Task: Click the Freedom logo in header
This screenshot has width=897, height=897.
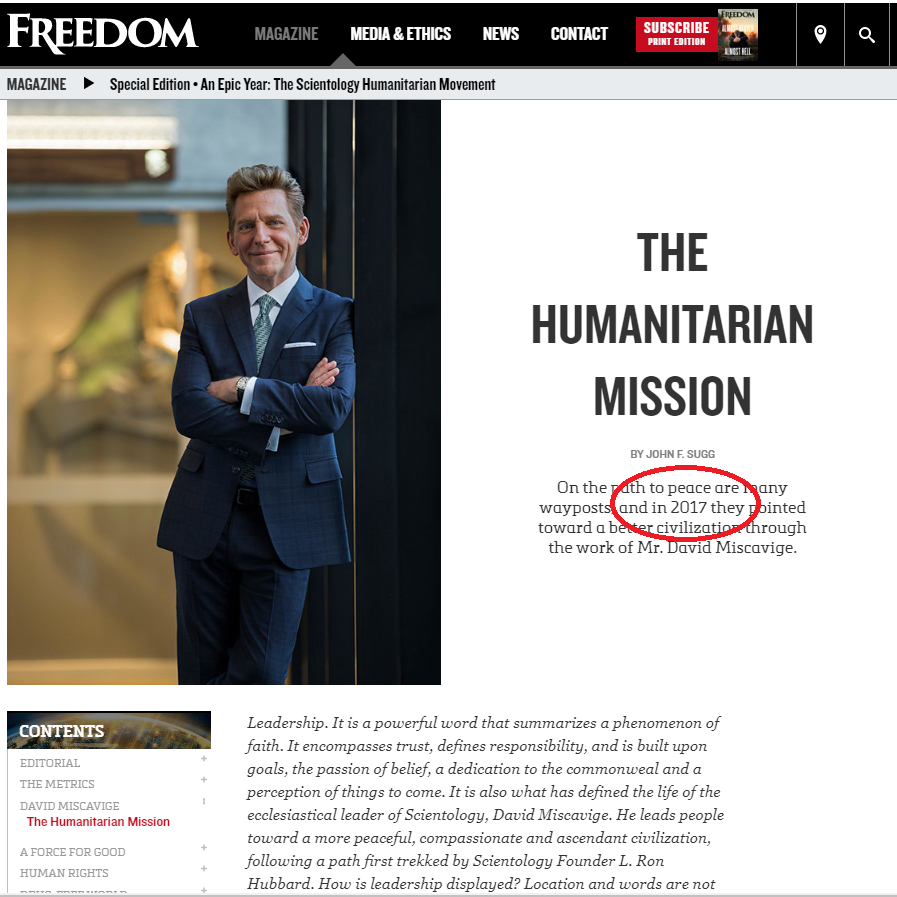Action: (x=102, y=34)
